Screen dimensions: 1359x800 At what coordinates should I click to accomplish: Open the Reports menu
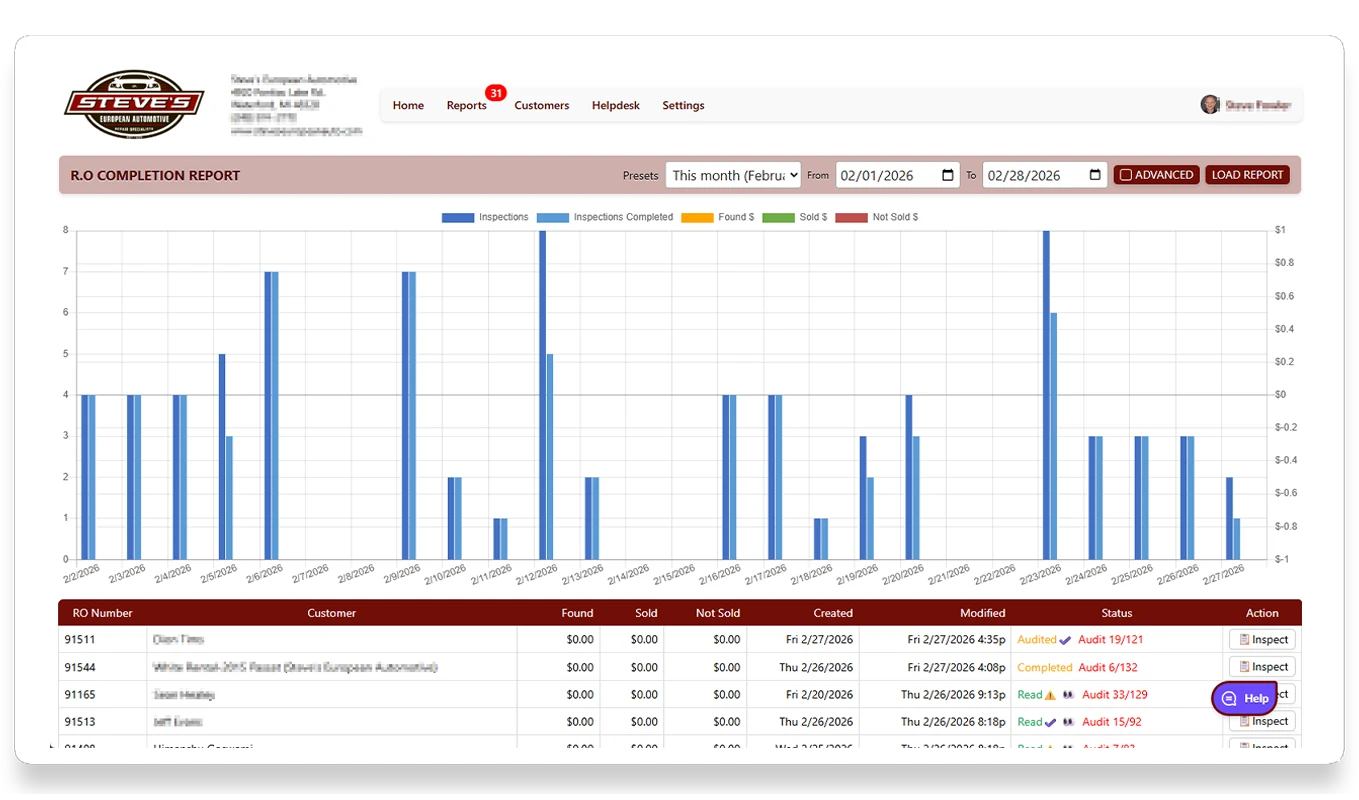click(466, 105)
